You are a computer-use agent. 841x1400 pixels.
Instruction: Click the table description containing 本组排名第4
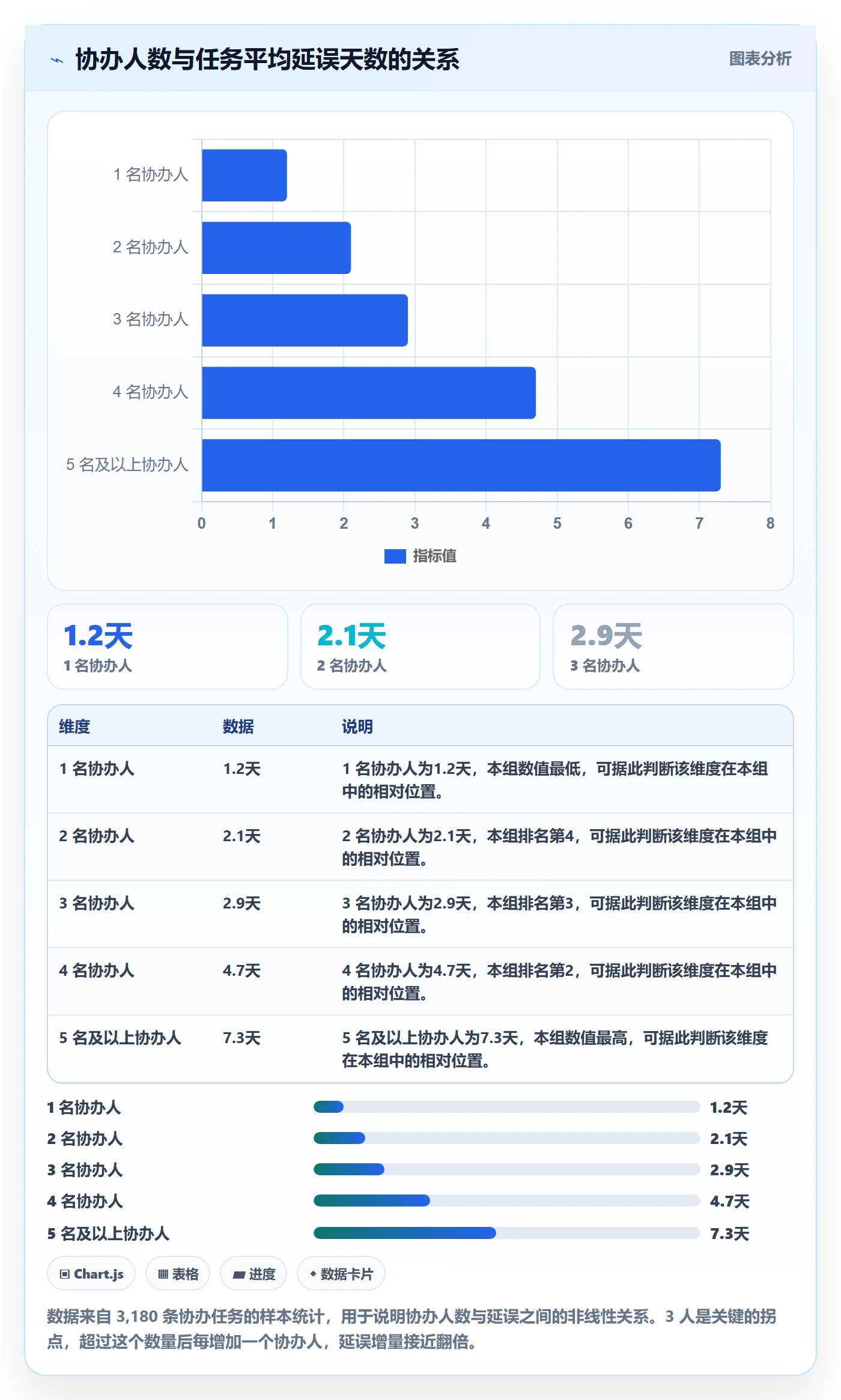point(559,847)
